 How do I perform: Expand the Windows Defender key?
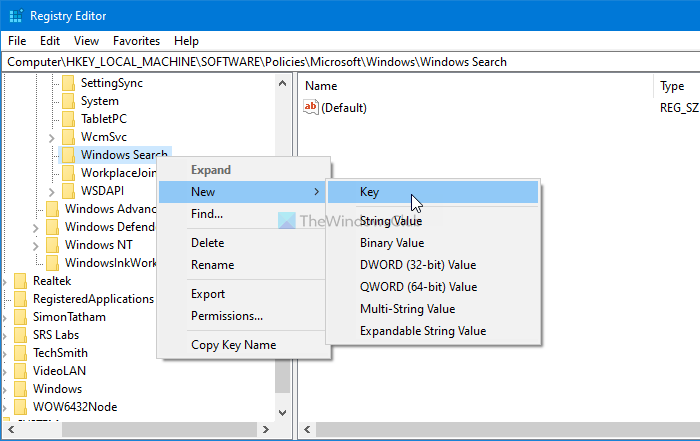pos(36,228)
